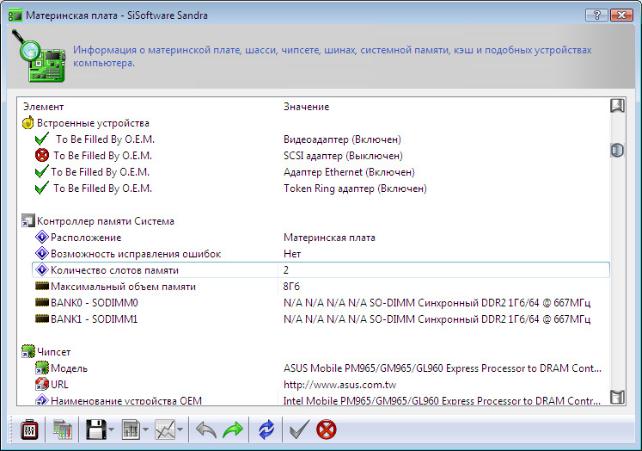The image size is (642, 451).
Task: Click the memory chip icon beside BANK1 - SODIMM1
Action: 42,319
